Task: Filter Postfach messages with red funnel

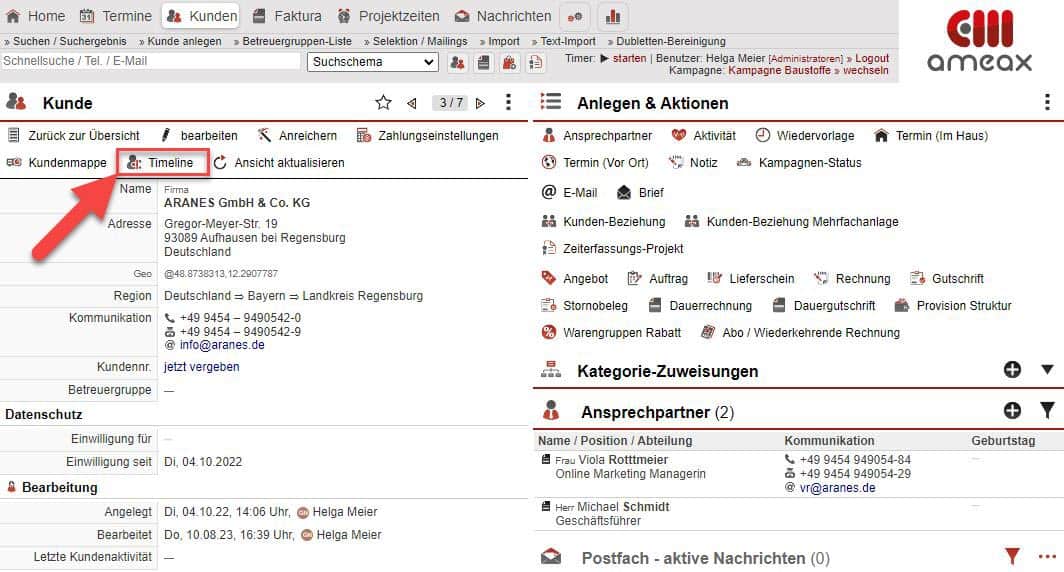Action: click(x=1012, y=557)
